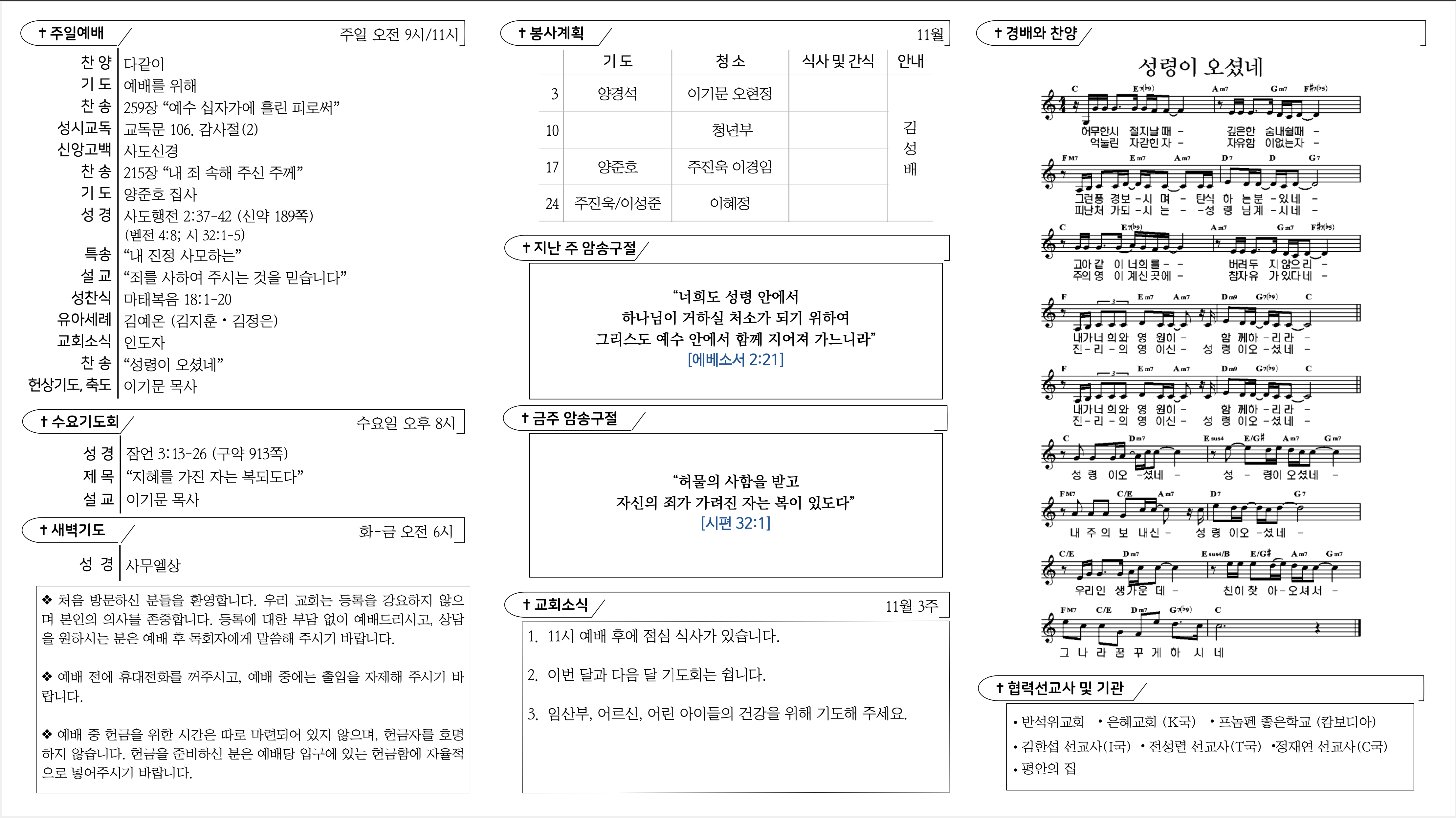Click title '지혜를 가진 자는 복되도다'
This screenshot has height=818, width=1456.
[214, 477]
